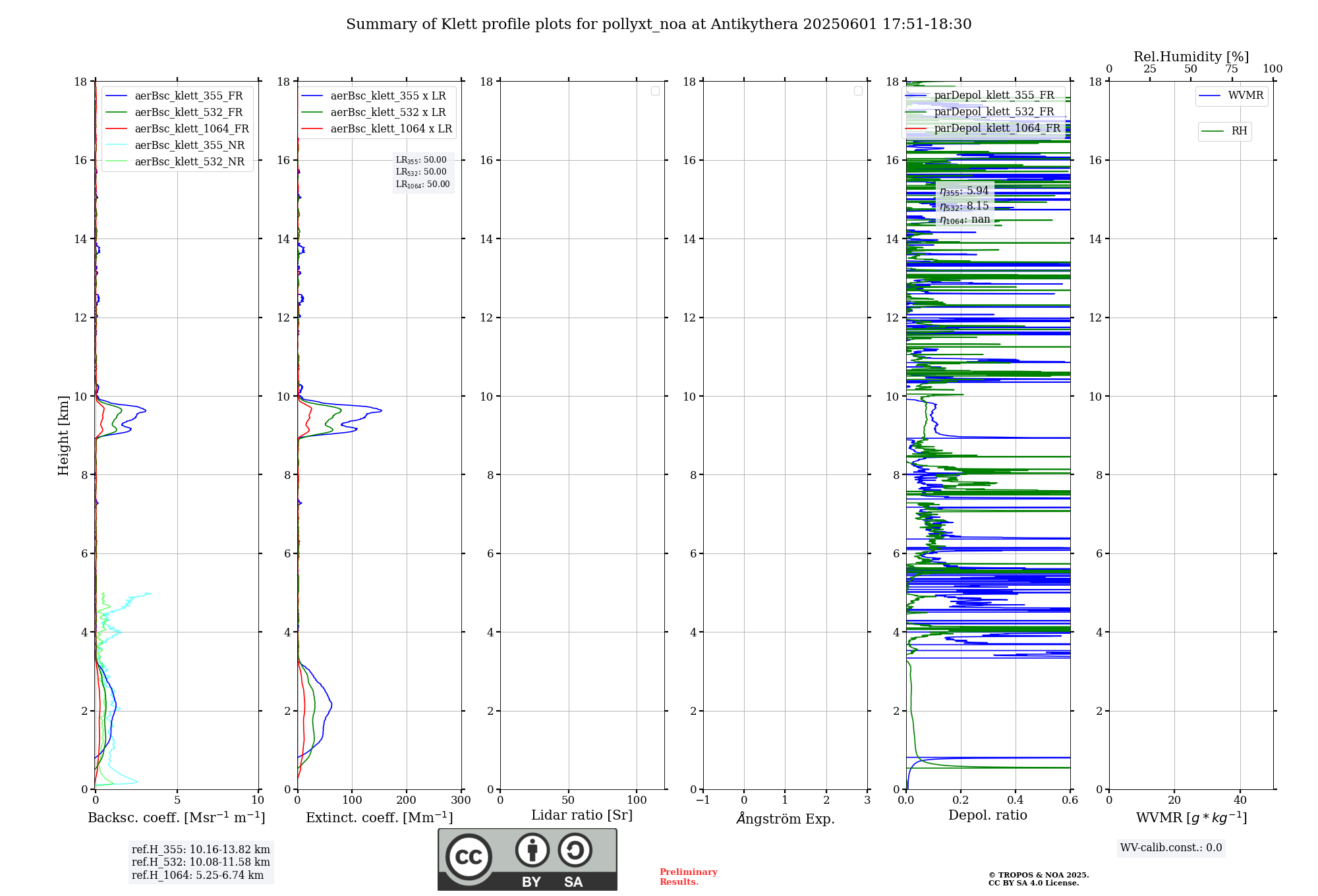Select legend entry aerBsc_klett_355 x LR
The height and width of the screenshot is (896, 1318).
pyautogui.click(x=388, y=96)
